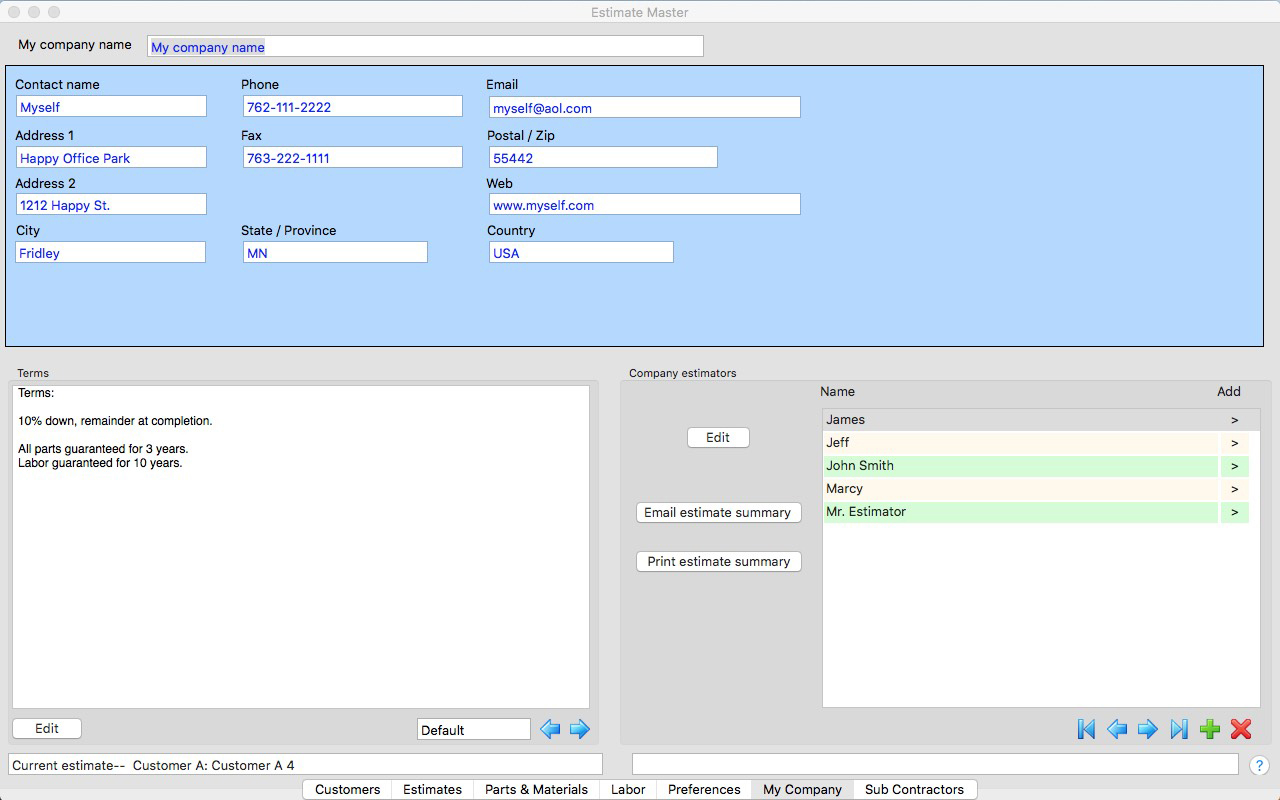
Task: Open the Parts & Materials tab
Action: pos(536,789)
